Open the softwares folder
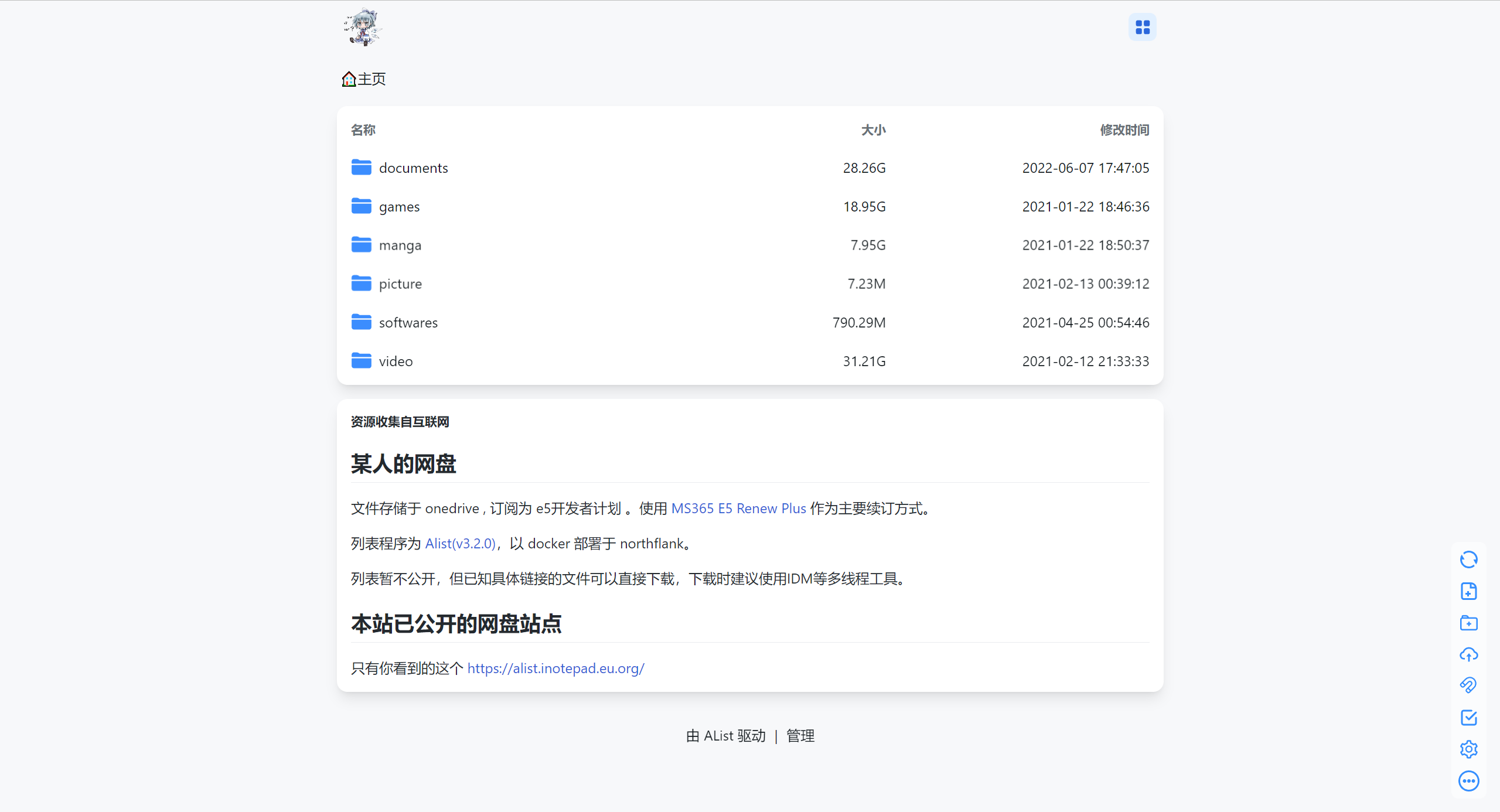1500x812 pixels. 408,323
